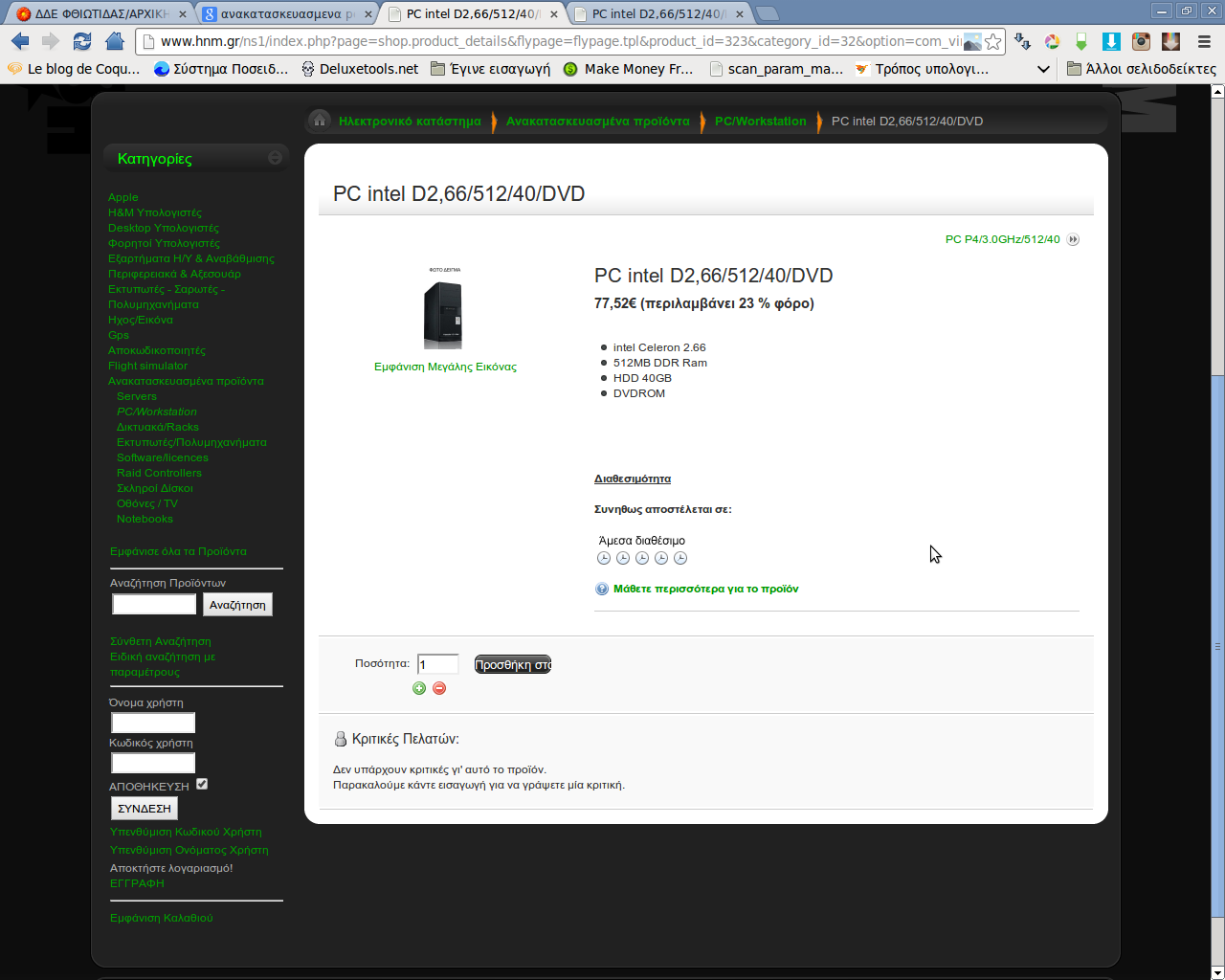This screenshot has height=980, width=1225.
Task: Open the Servers subcategory
Action: [136, 396]
